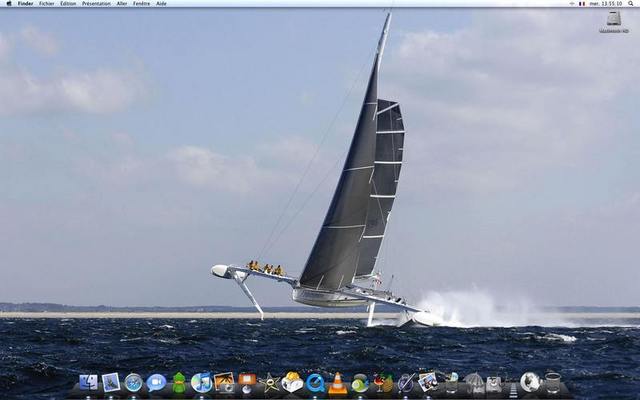Image resolution: width=640 pixels, height=400 pixels.
Task: Open Spotlight search magnifier
Action: pos(631,4)
